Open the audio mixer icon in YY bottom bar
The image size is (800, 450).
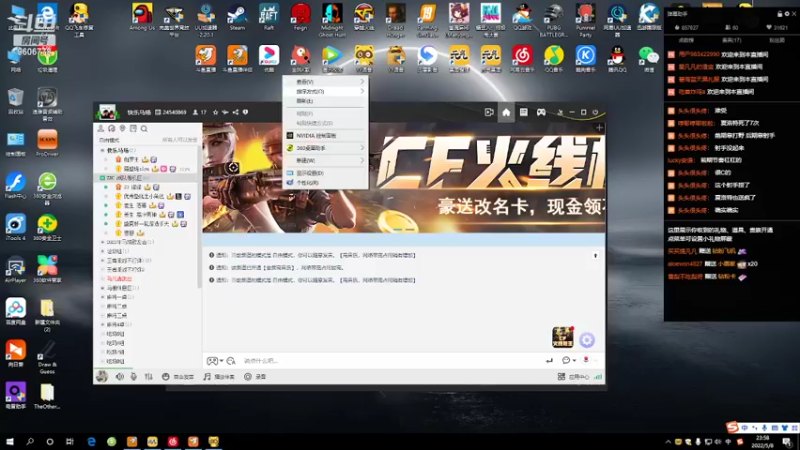pyautogui.click(x=148, y=377)
